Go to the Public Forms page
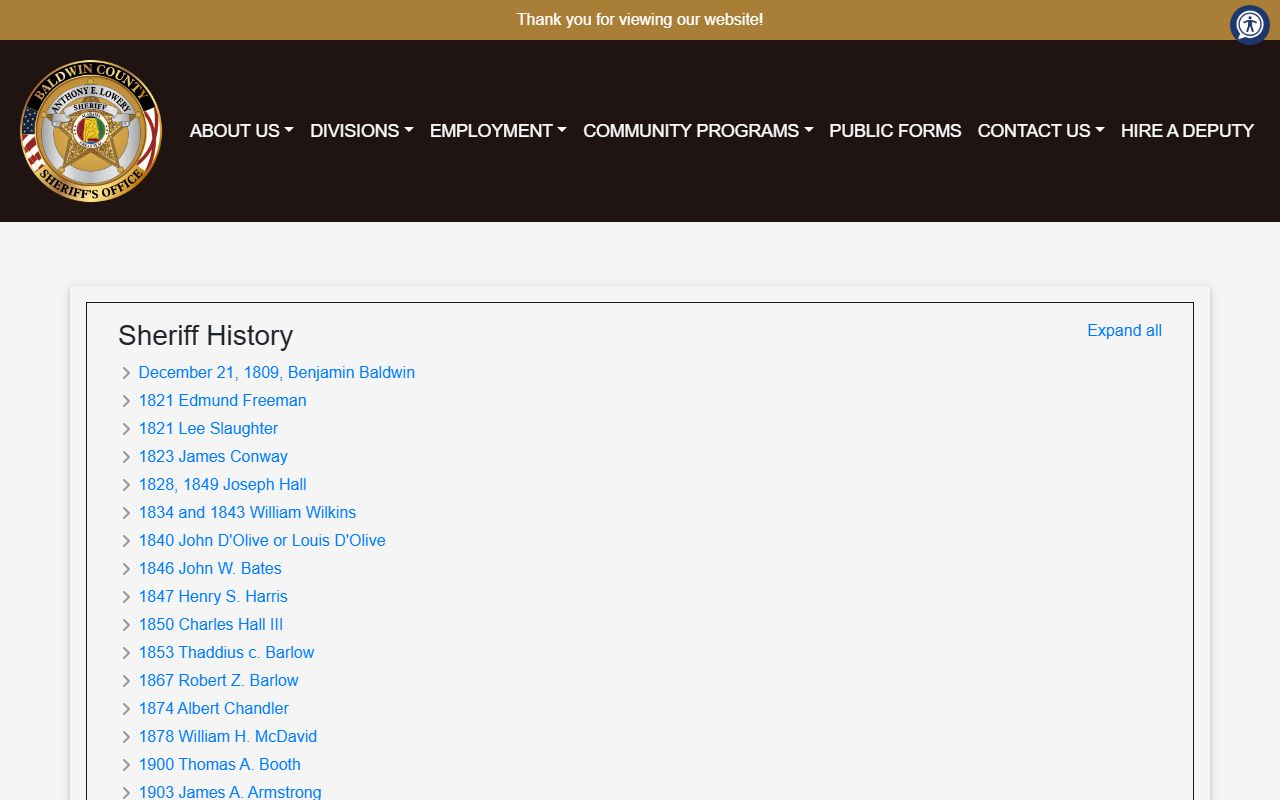The width and height of the screenshot is (1280, 800). [895, 131]
